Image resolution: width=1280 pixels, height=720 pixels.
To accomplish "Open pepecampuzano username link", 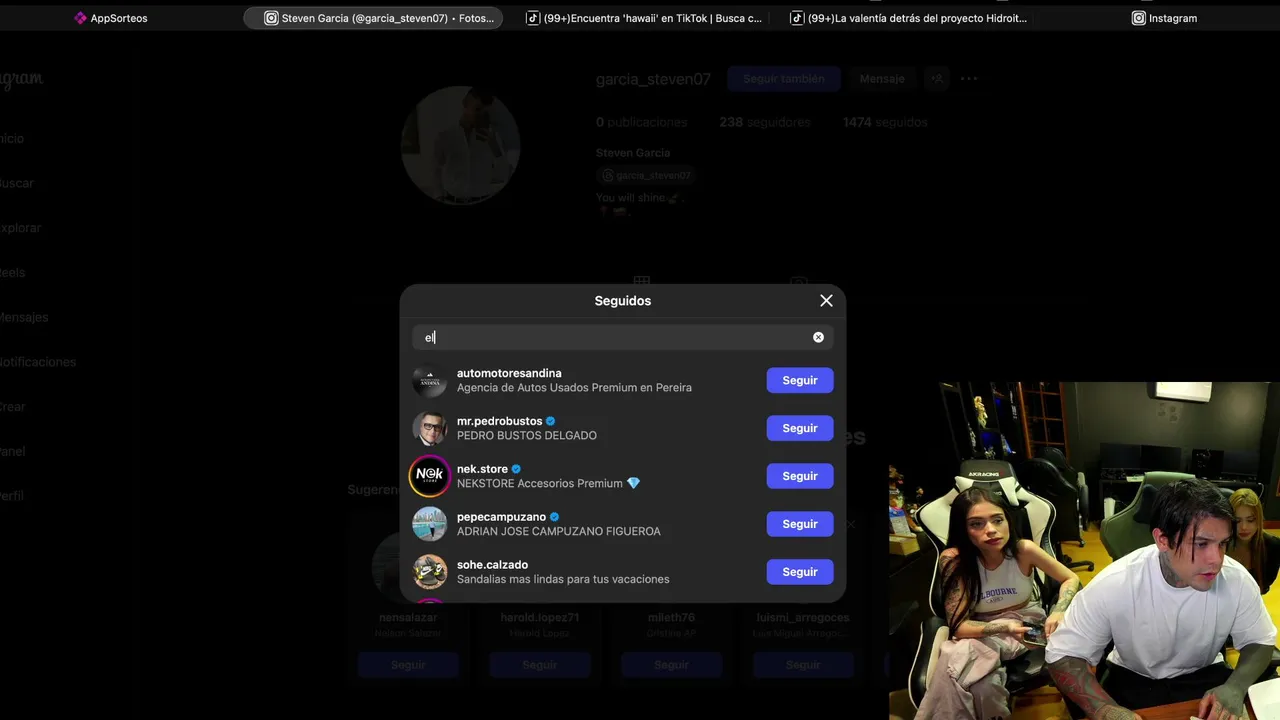I will point(501,517).
